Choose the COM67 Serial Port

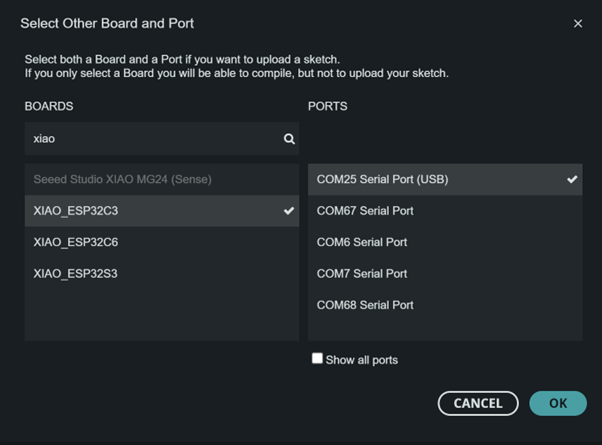click(x=445, y=211)
